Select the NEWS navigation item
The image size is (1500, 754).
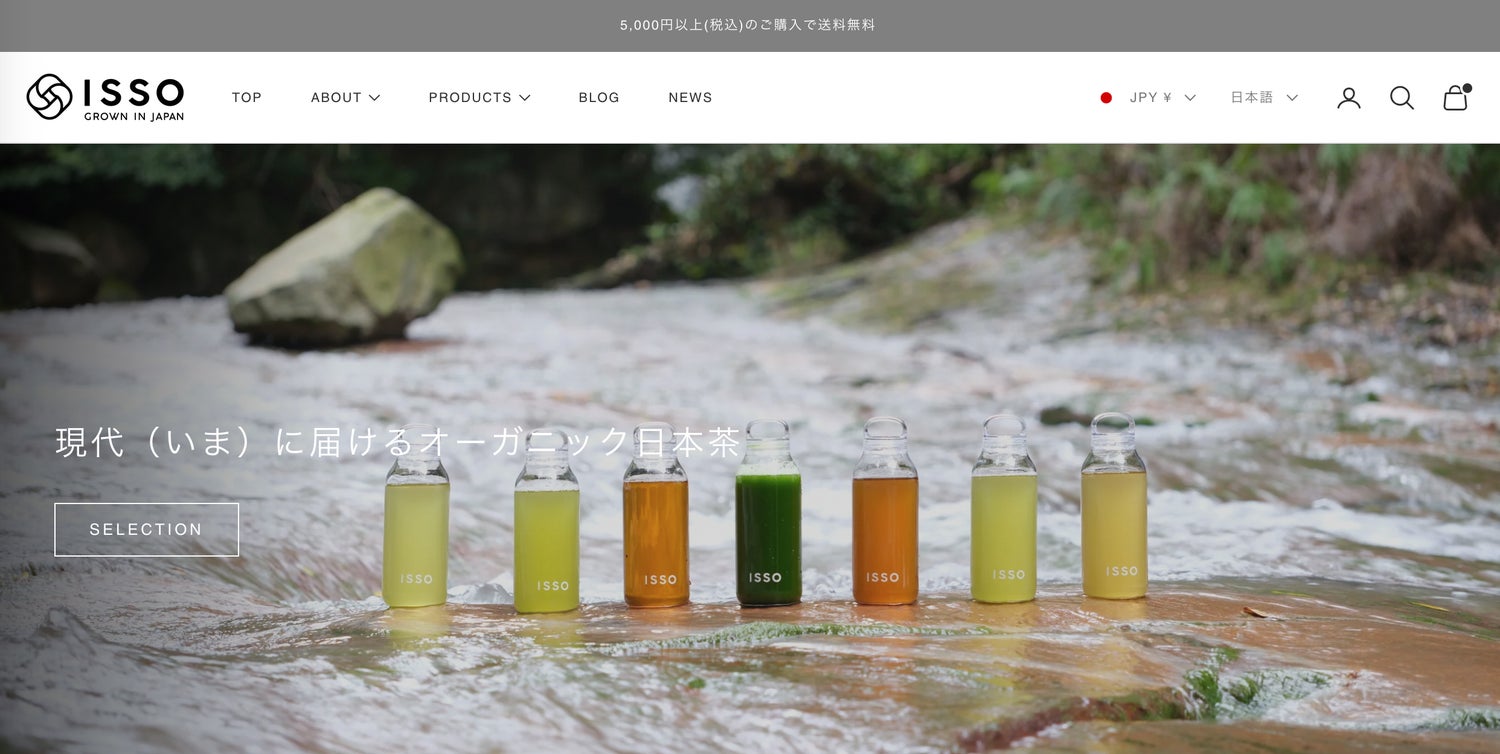(x=690, y=98)
